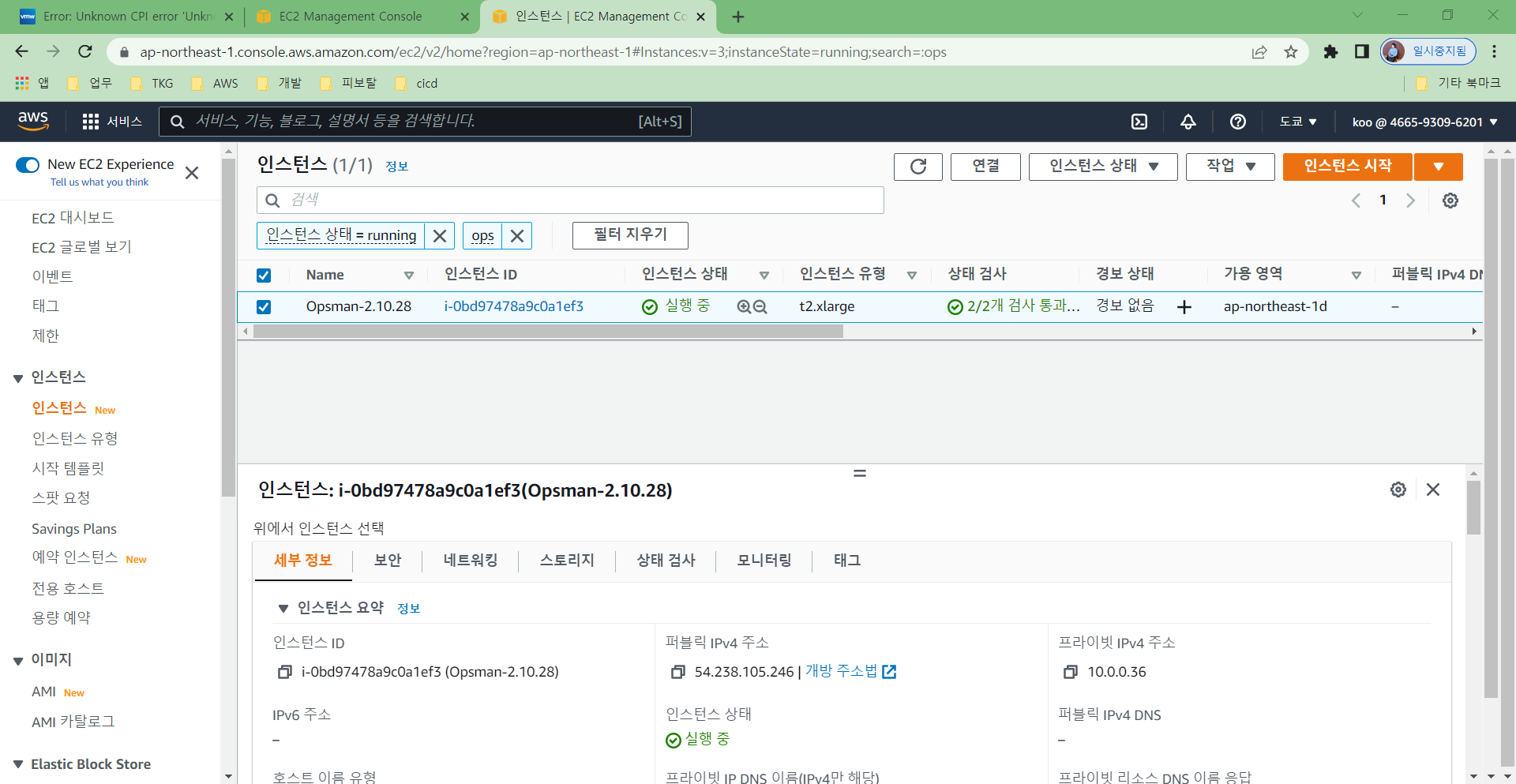This screenshot has width=1516, height=784.
Task: Reload the browser page
Action: 85,52
